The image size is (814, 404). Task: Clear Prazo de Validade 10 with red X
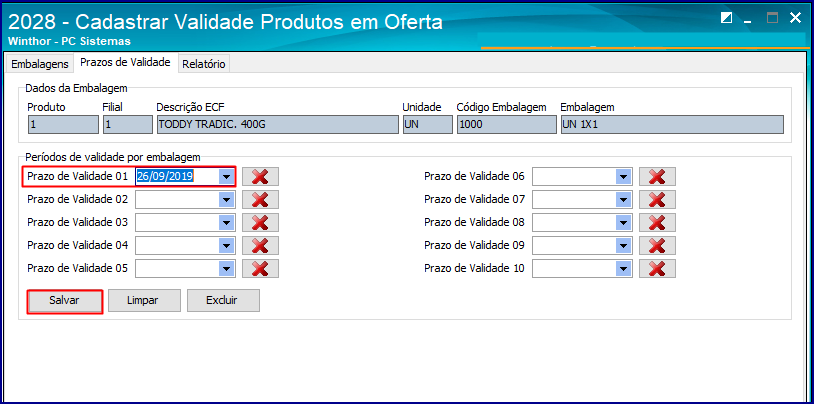657,268
